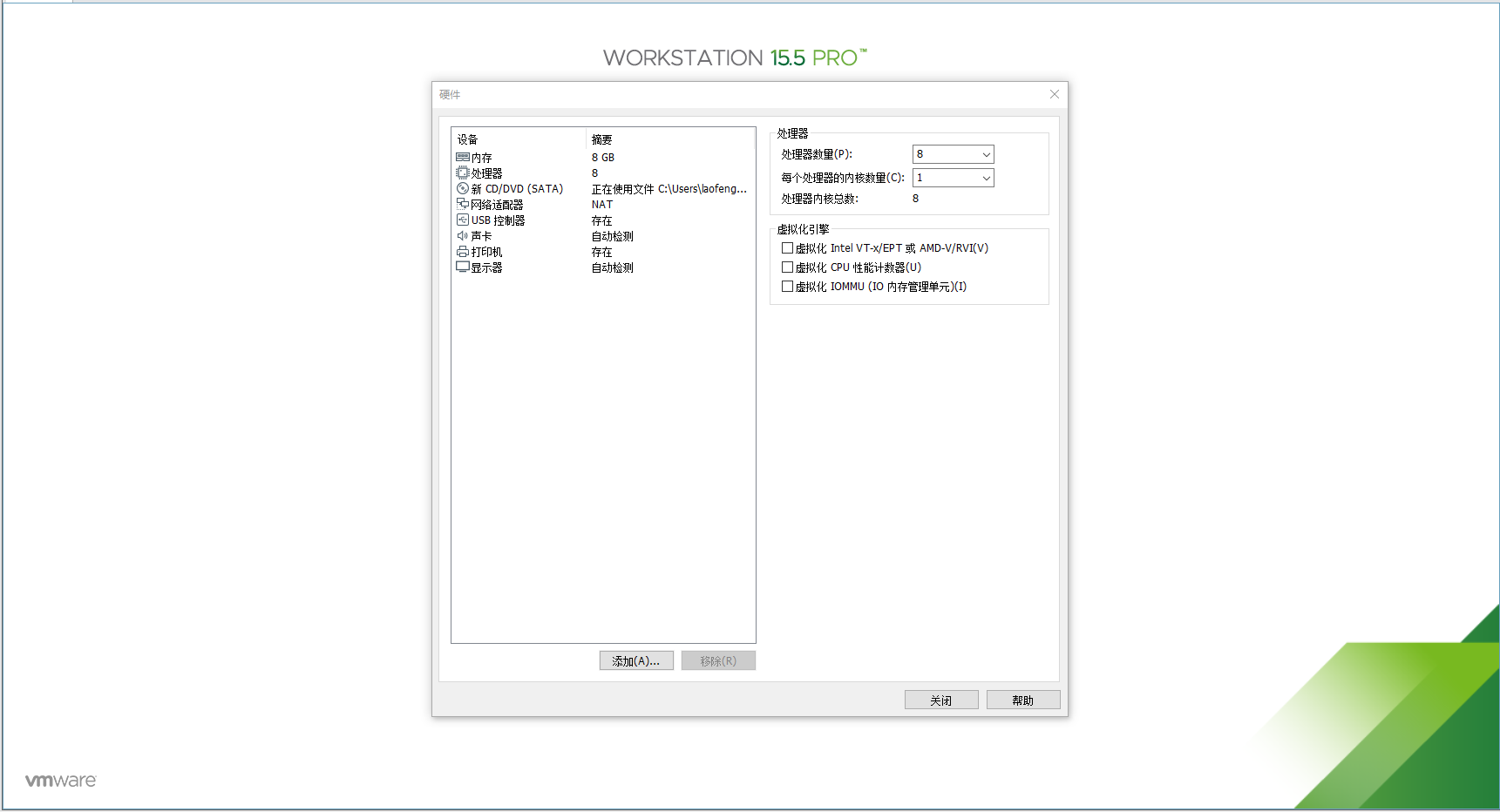Select the CD/DVD (SATA) disc icon
The width and height of the screenshot is (1500, 812).
462,189
